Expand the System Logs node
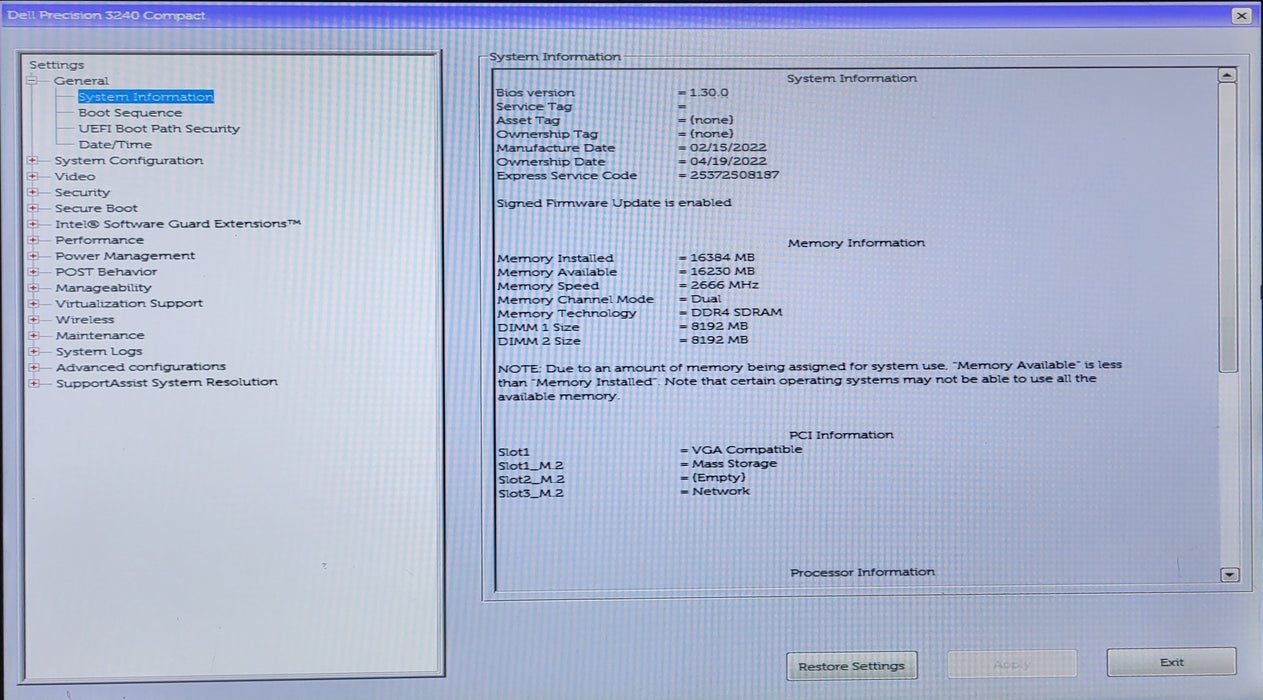The image size is (1263, 700). (x=33, y=352)
